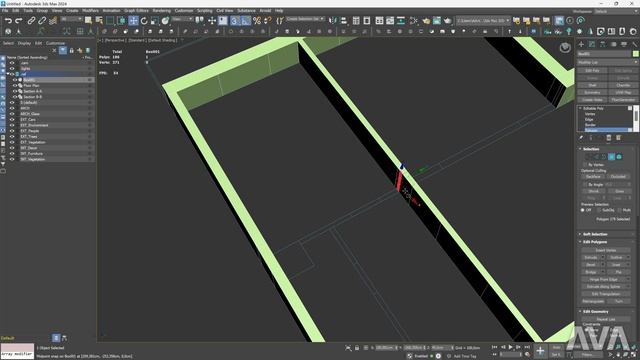The width and height of the screenshot is (640, 360).
Task: Open the Modify tab in Command Panel
Action: (x=592, y=44)
